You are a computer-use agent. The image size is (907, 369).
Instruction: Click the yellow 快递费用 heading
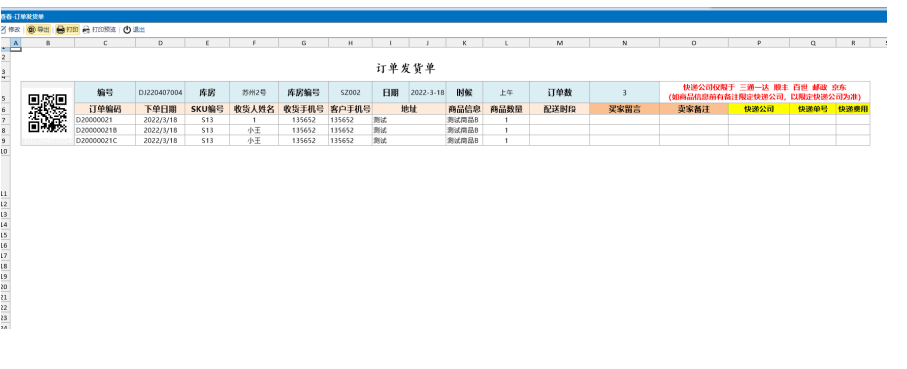[853, 109]
